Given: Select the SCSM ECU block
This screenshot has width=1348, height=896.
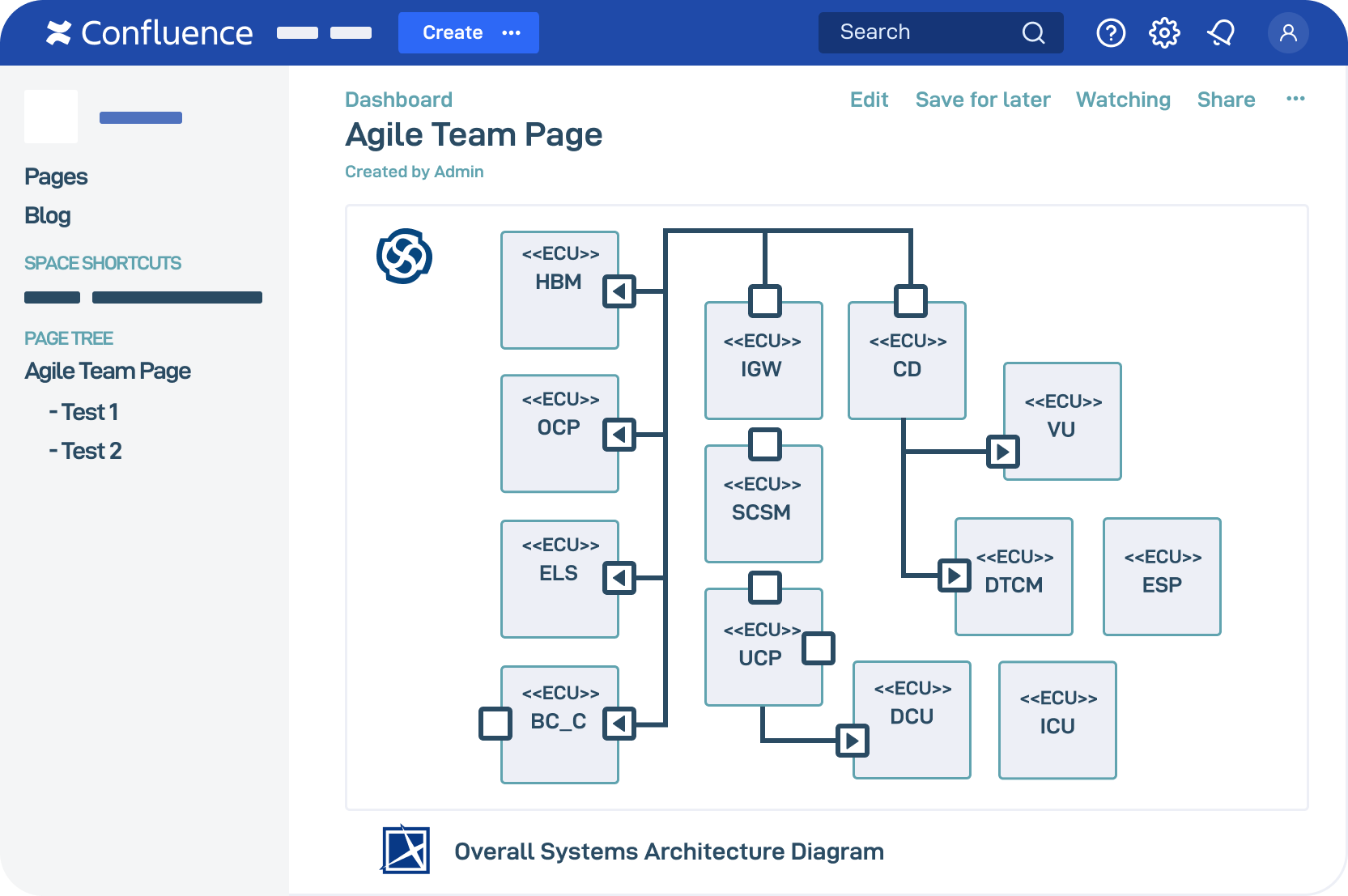Looking at the screenshot, I should (763, 504).
